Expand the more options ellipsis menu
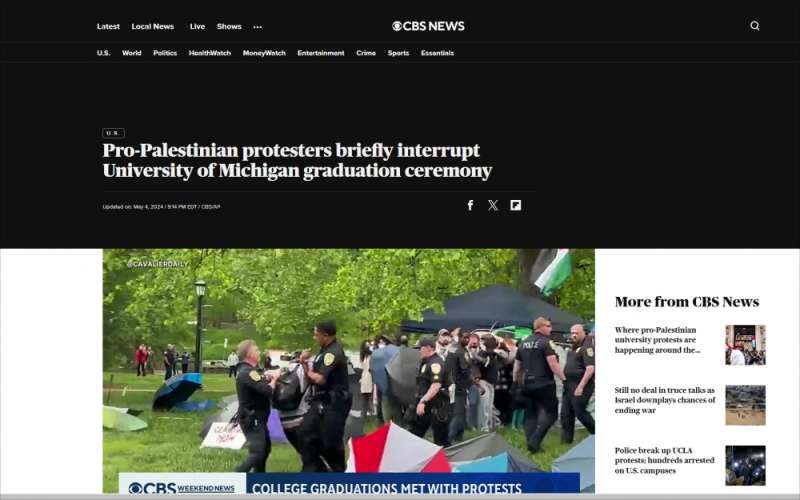The image size is (800, 500). tap(258, 27)
